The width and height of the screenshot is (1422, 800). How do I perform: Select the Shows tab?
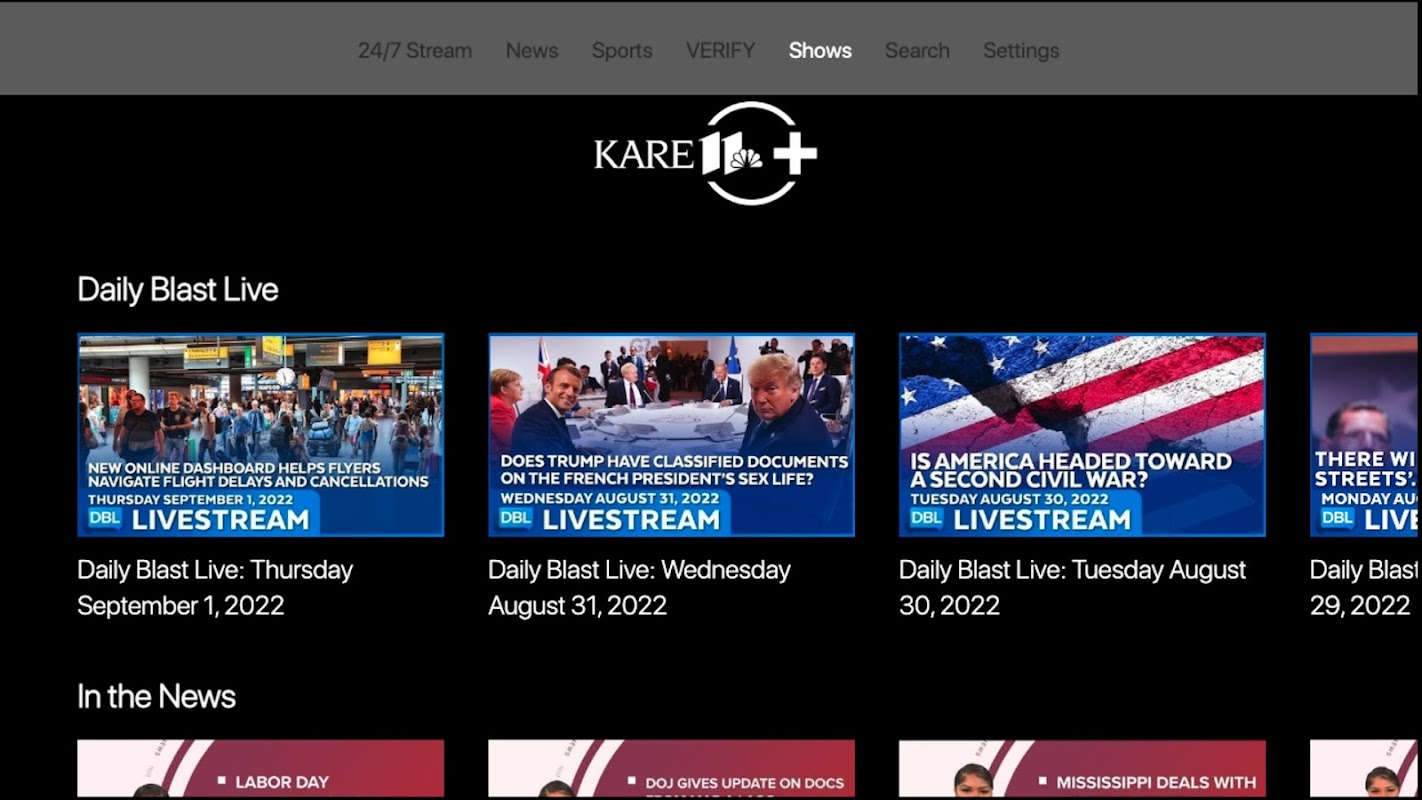point(820,50)
